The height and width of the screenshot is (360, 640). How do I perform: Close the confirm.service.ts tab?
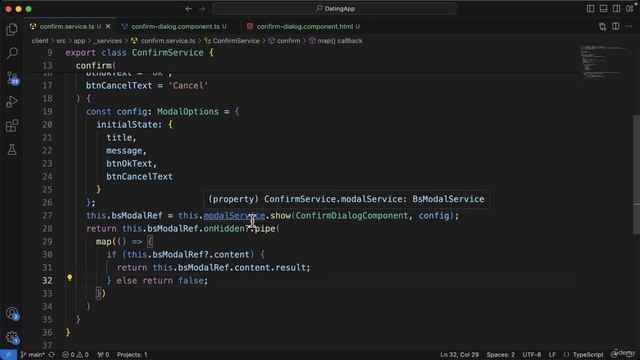(108, 27)
